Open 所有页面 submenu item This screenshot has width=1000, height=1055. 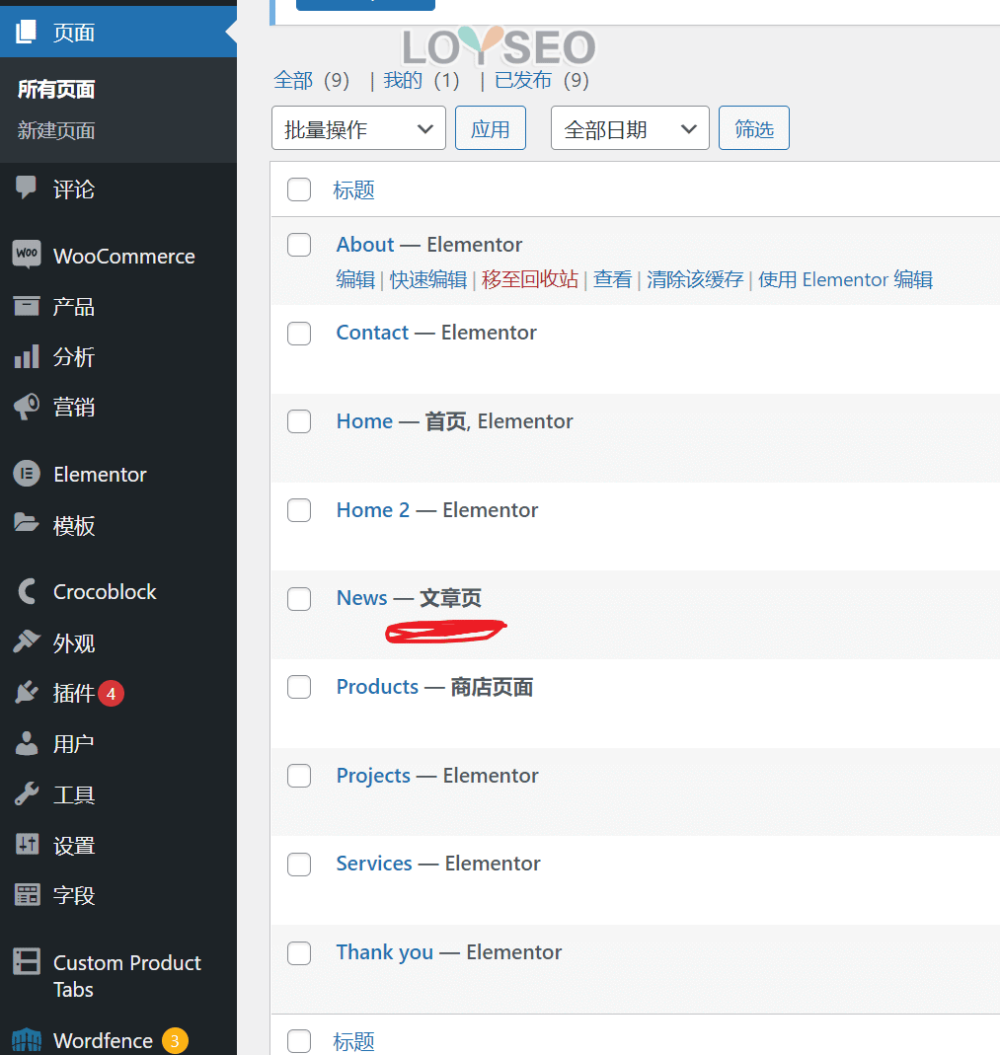click(x=57, y=89)
